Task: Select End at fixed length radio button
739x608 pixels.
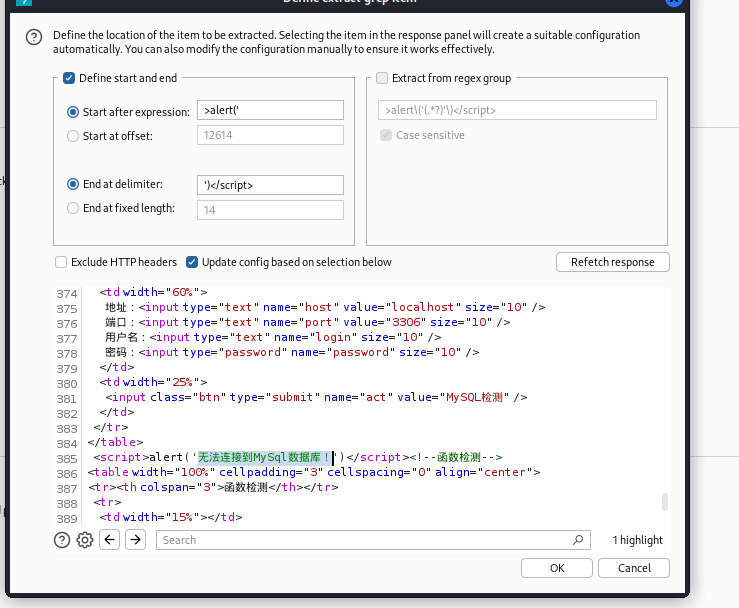Action: [x=73, y=209]
